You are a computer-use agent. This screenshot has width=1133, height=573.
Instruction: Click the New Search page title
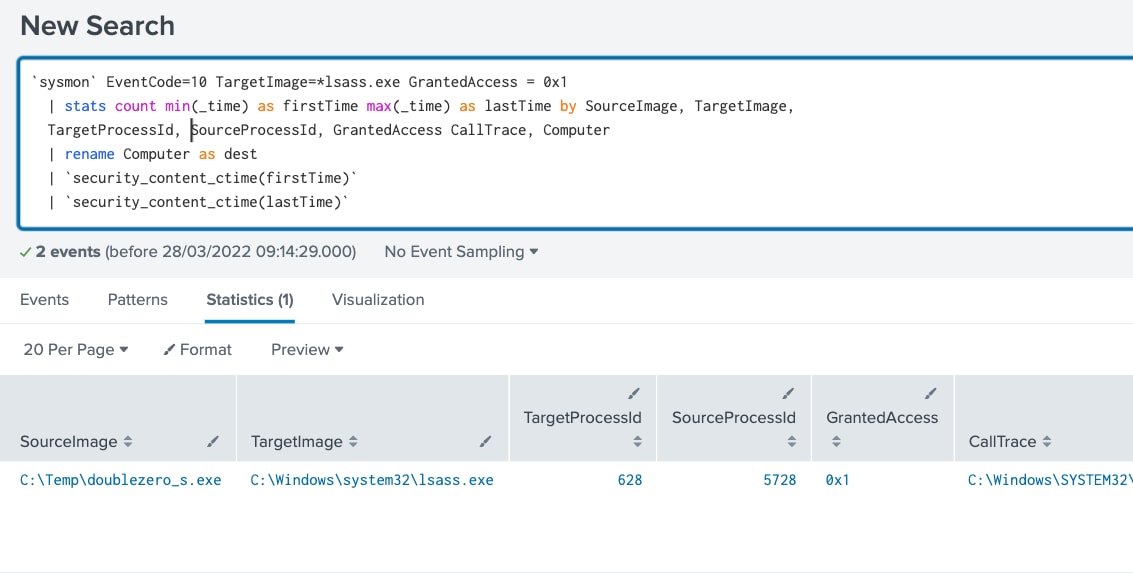[98, 25]
